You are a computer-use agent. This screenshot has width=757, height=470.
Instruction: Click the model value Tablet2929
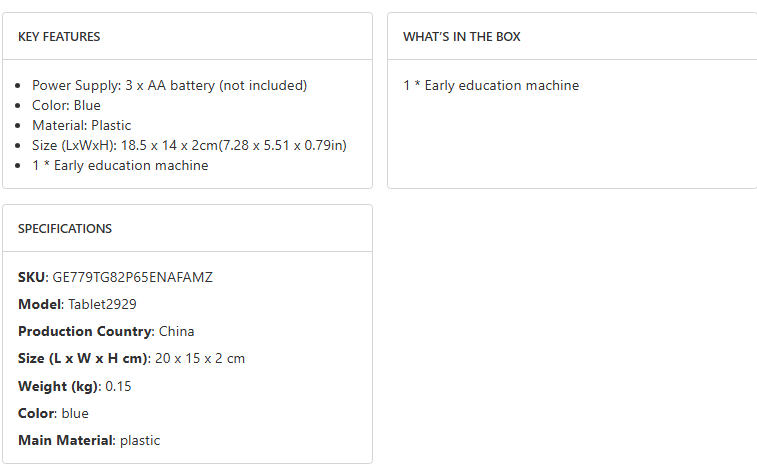tap(102, 304)
